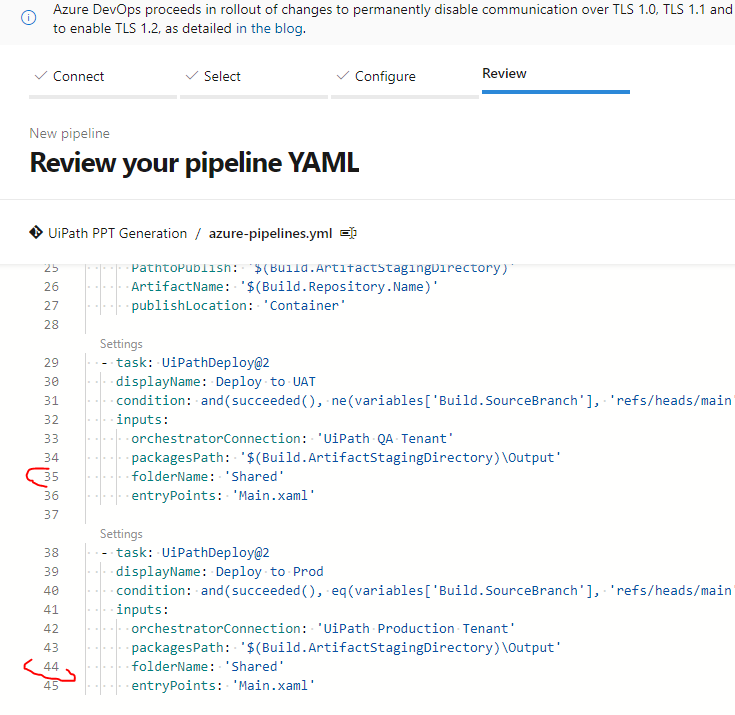Place cursor on displayName Deploy to UAT
The height and width of the screenshot is (715, 735).
(x=216, y=382)
